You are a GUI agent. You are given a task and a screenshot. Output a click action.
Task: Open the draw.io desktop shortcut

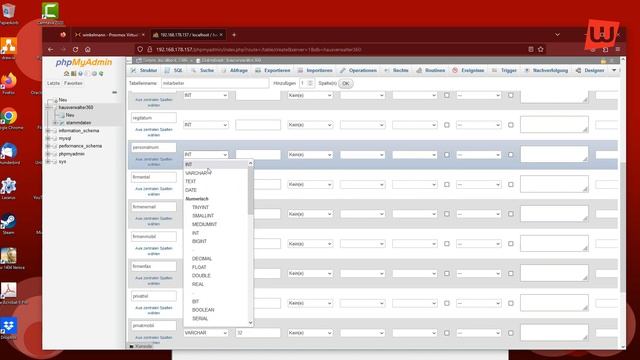[x=9, y=48]
